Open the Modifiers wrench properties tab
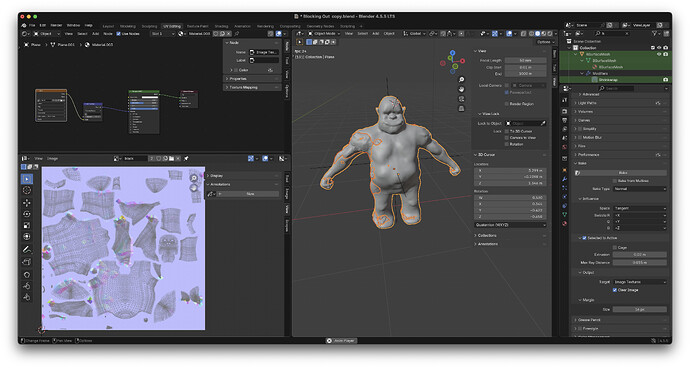This screenshot has height=368, width=690. click(565, 179)
